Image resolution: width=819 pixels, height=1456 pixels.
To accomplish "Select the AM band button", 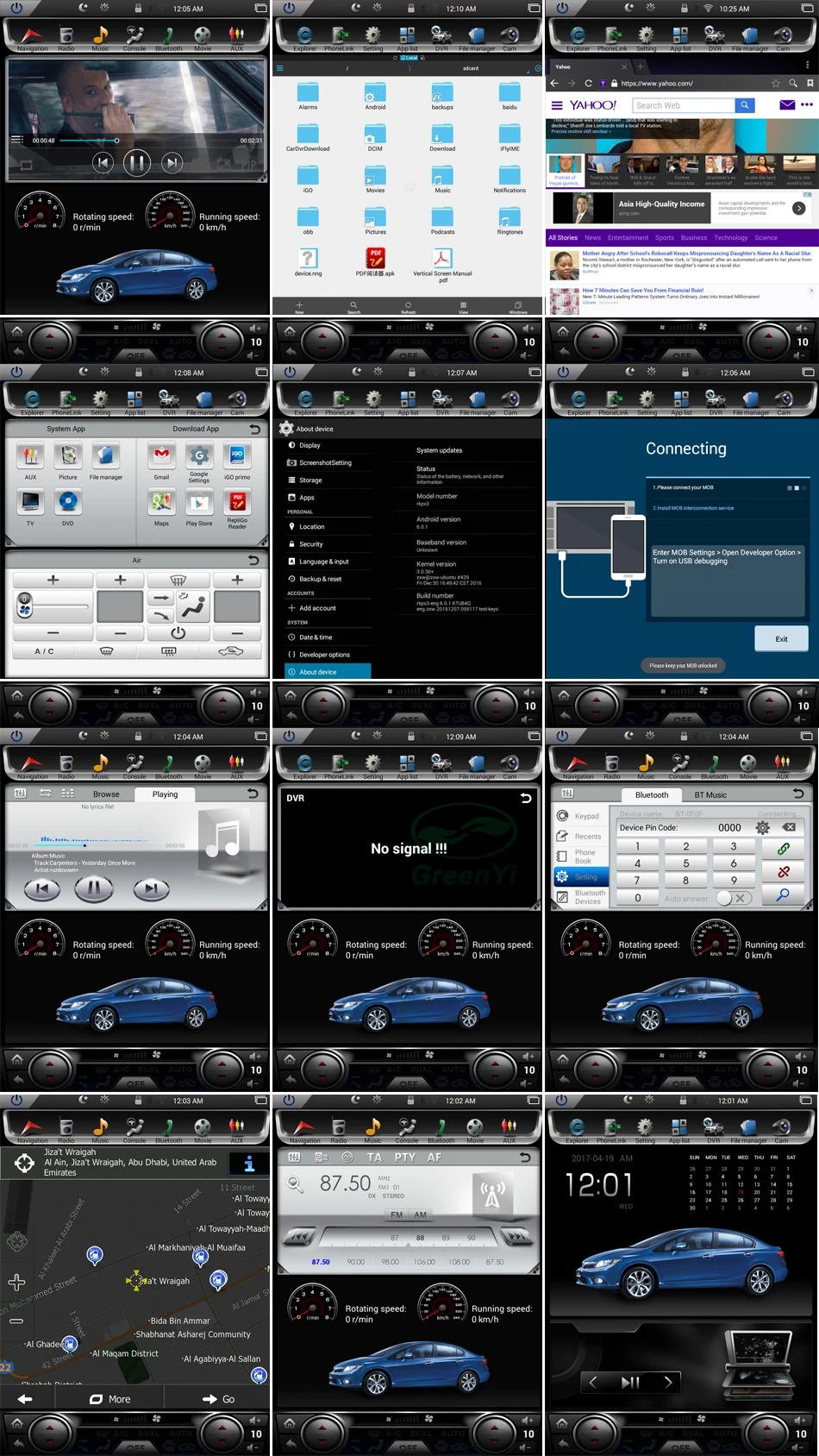I will 421,1214.
